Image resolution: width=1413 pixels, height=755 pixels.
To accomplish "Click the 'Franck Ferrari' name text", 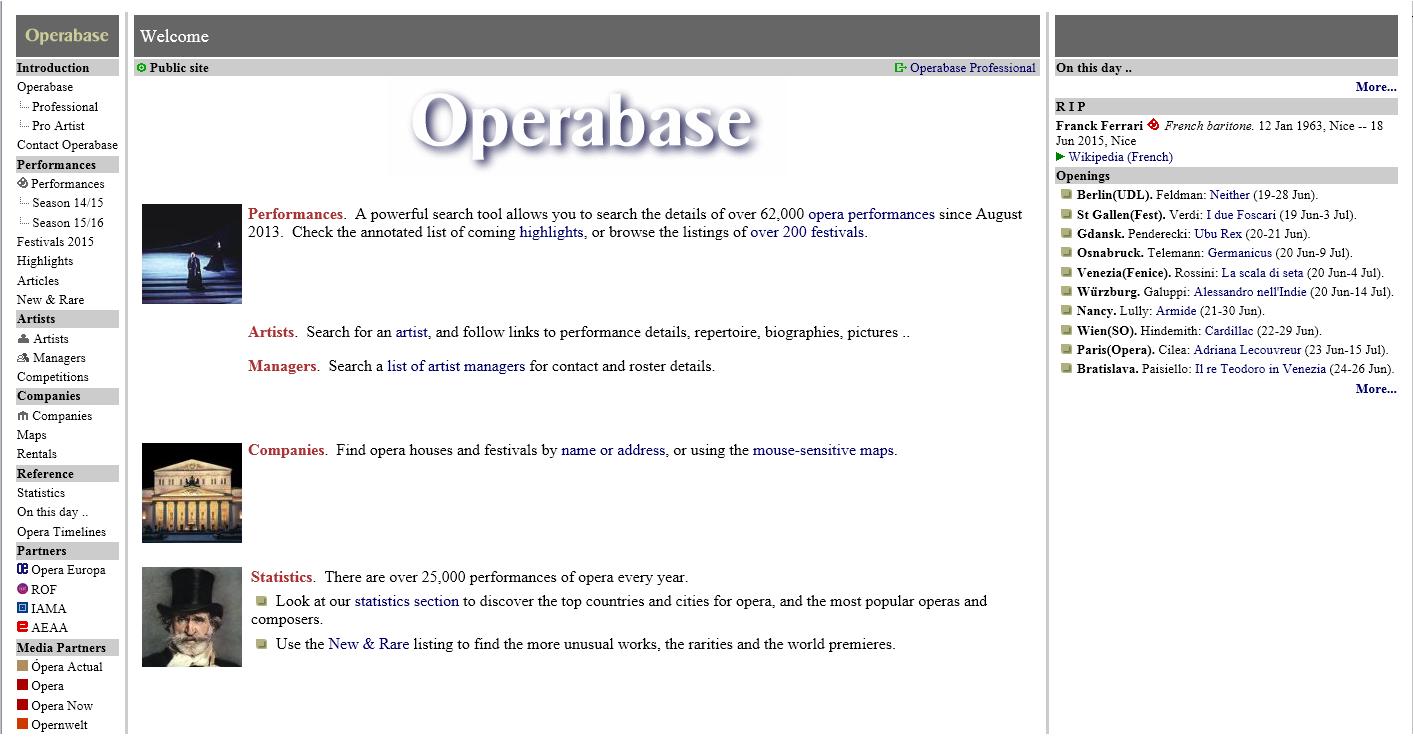I will click(1099, 126).
